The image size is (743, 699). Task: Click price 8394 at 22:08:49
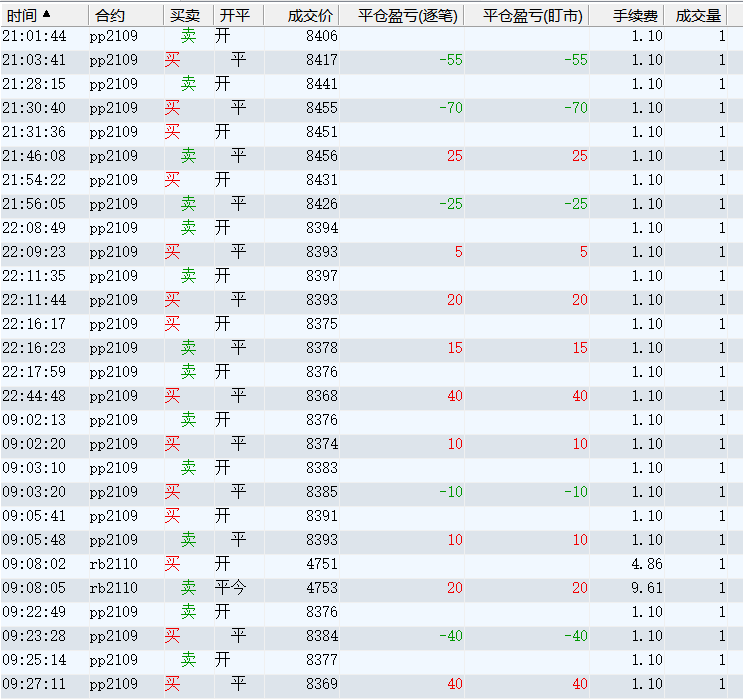coord(322,228)
